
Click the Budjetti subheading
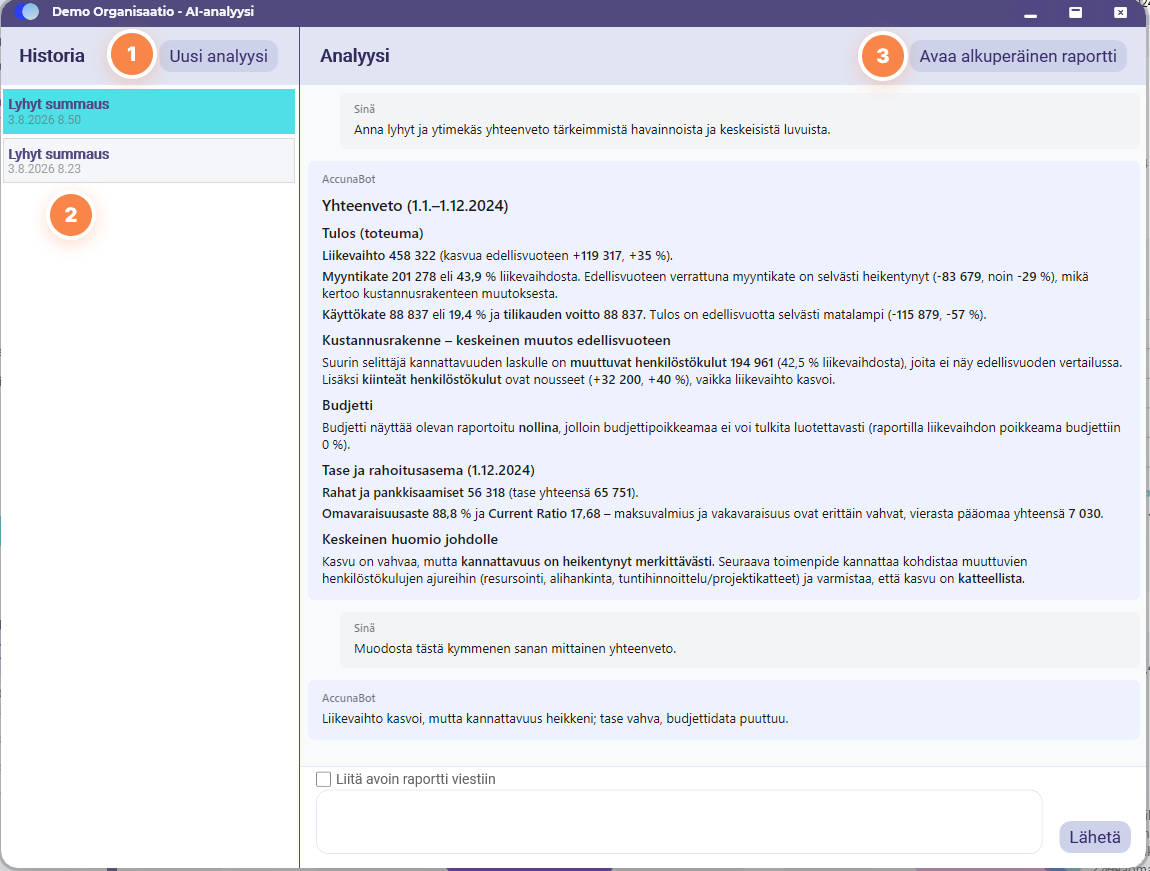point(348,405)
